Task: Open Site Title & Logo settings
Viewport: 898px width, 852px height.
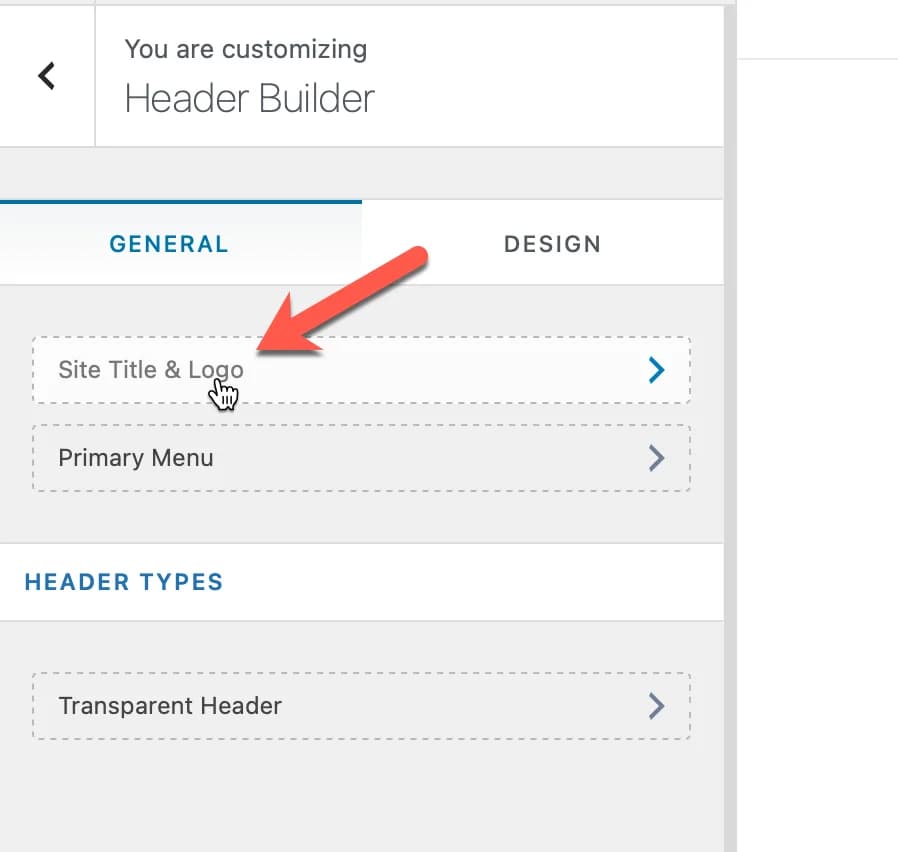Action: (150, 370)
